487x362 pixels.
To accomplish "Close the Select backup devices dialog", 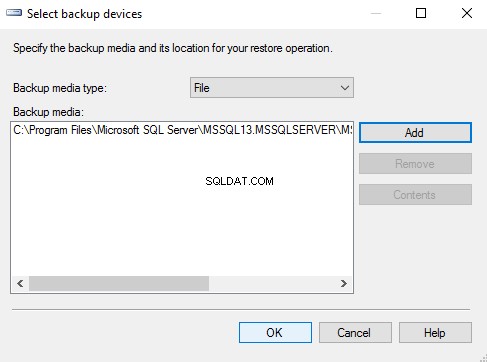I will (x=467, y=13).
